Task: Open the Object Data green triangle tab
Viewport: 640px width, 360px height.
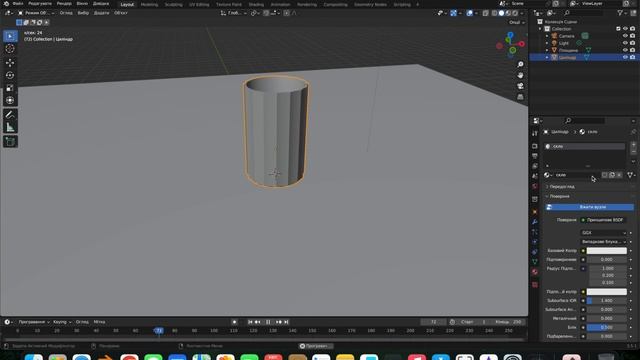Action: point(535,262)
